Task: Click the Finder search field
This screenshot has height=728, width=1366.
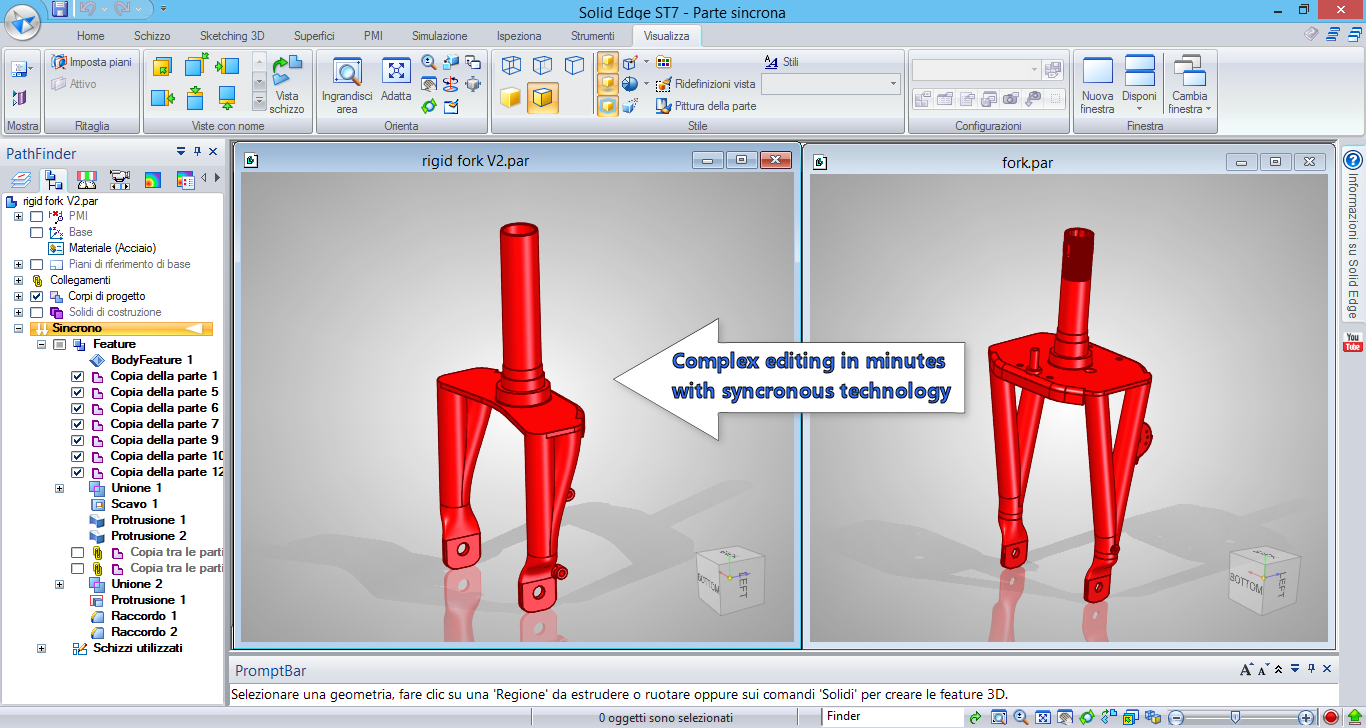Action: click(892, 716)
